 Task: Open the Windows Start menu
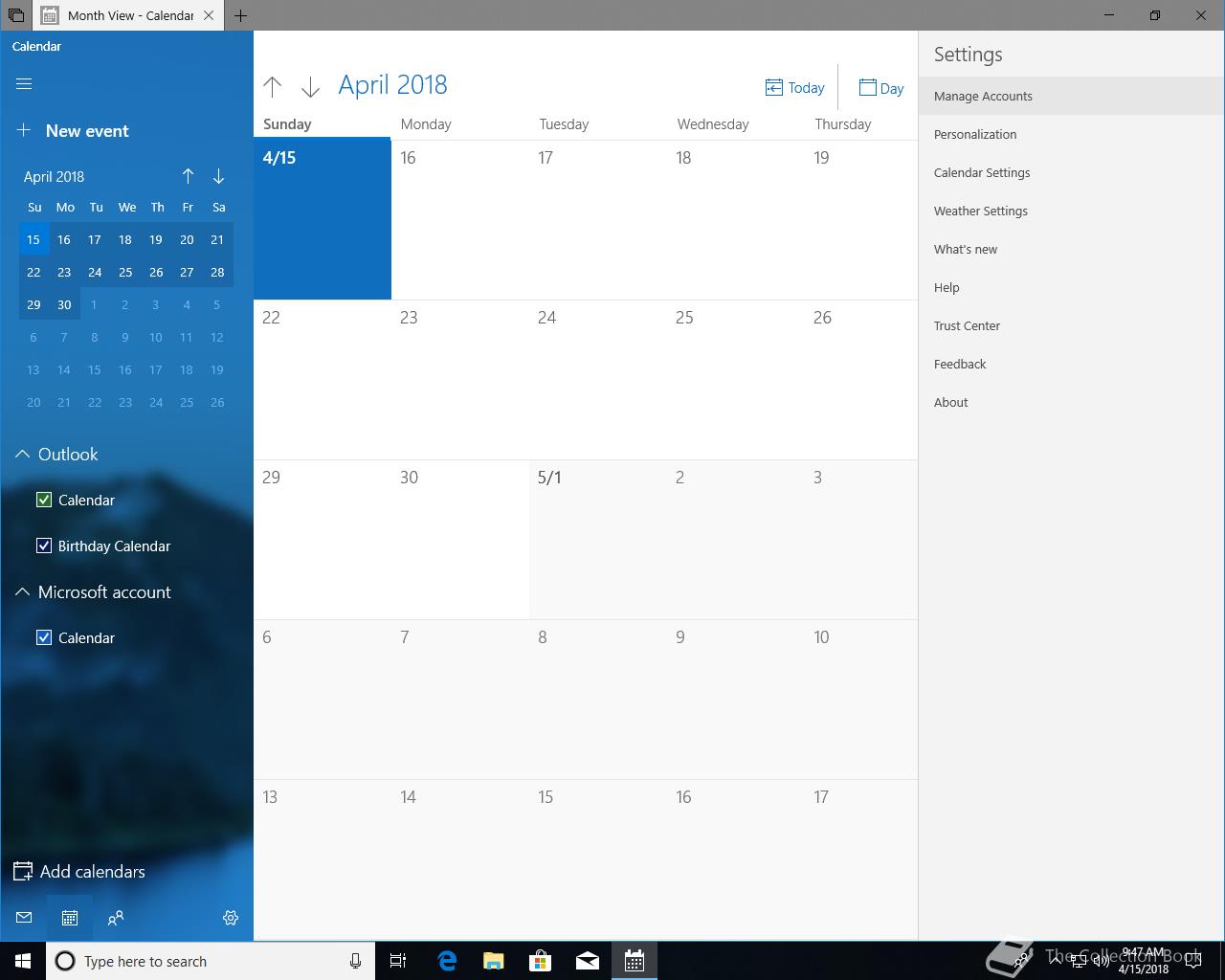point(23,961)
